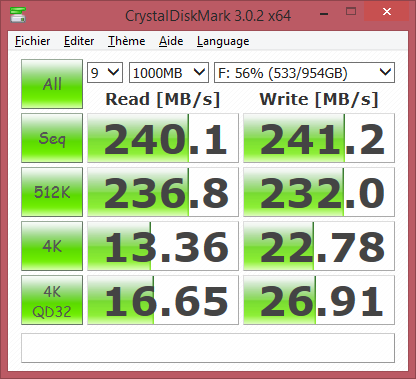This screenshot has height=379, width=416.
Task: Minimize the CrystalDiskMark window
Action: [x=324, y=13]
